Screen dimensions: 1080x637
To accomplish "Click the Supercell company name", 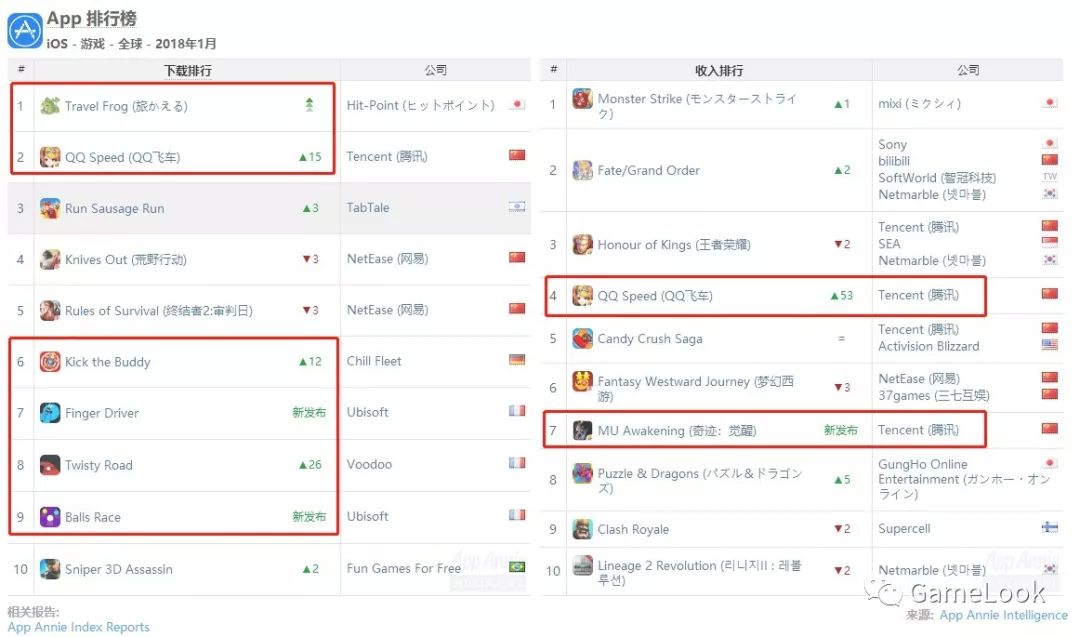I will (904, 528).
